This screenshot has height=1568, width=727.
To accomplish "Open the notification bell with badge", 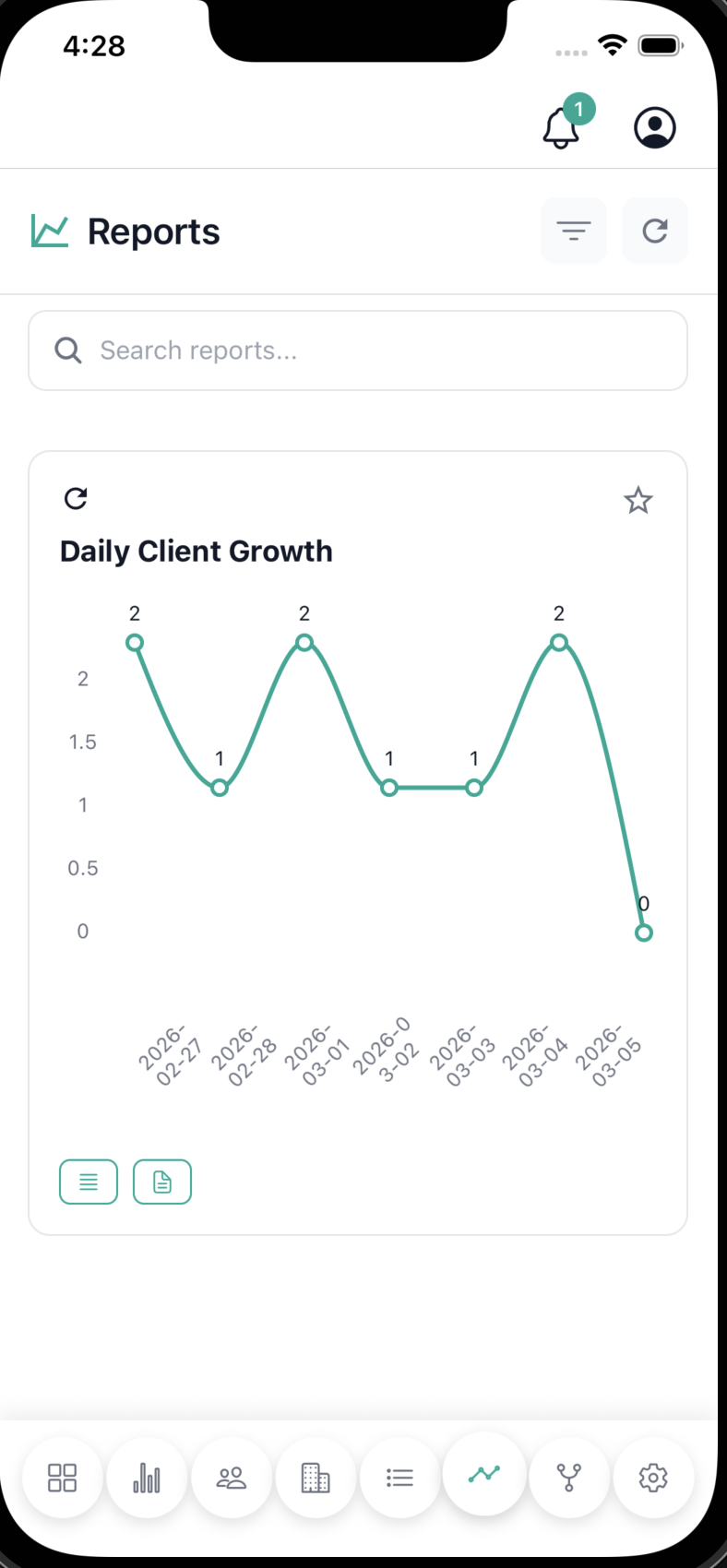I will click(x=561, y=127).
